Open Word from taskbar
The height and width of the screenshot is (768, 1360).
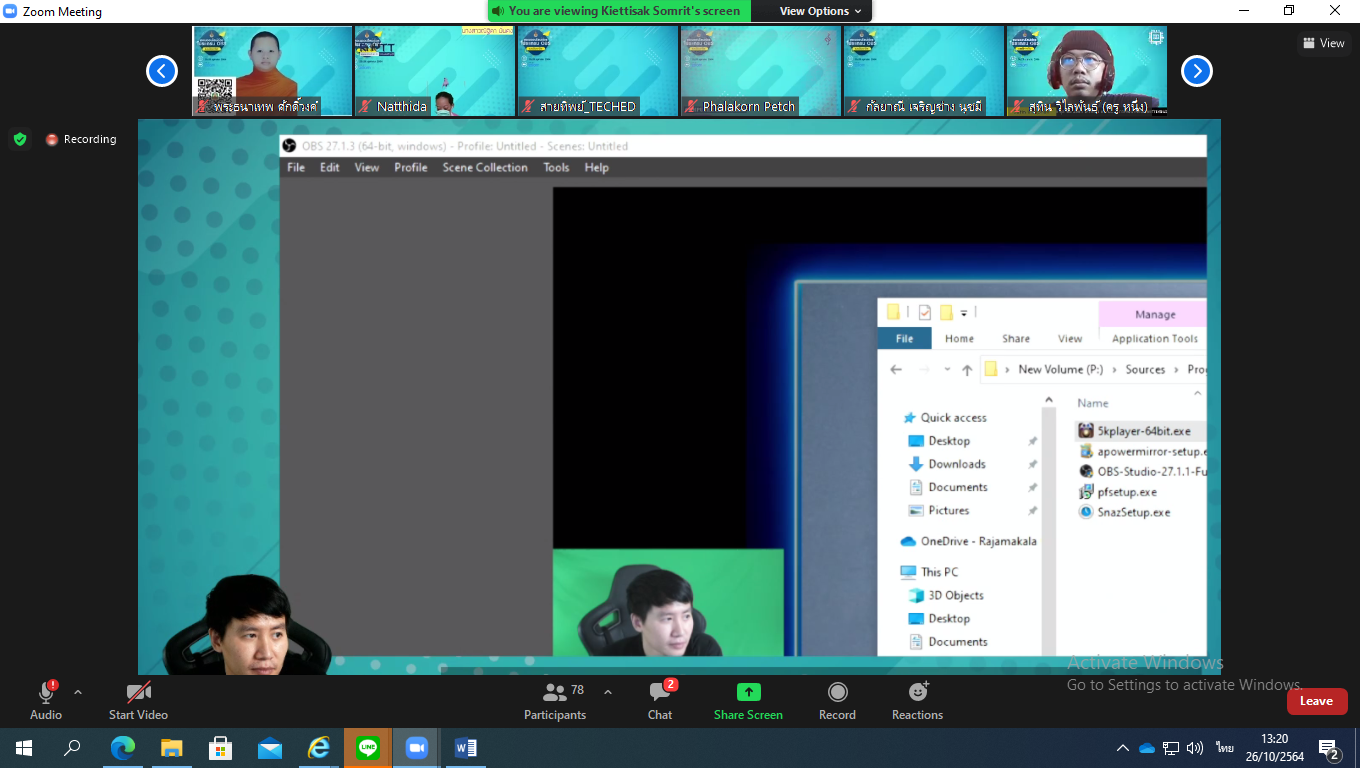466,748
